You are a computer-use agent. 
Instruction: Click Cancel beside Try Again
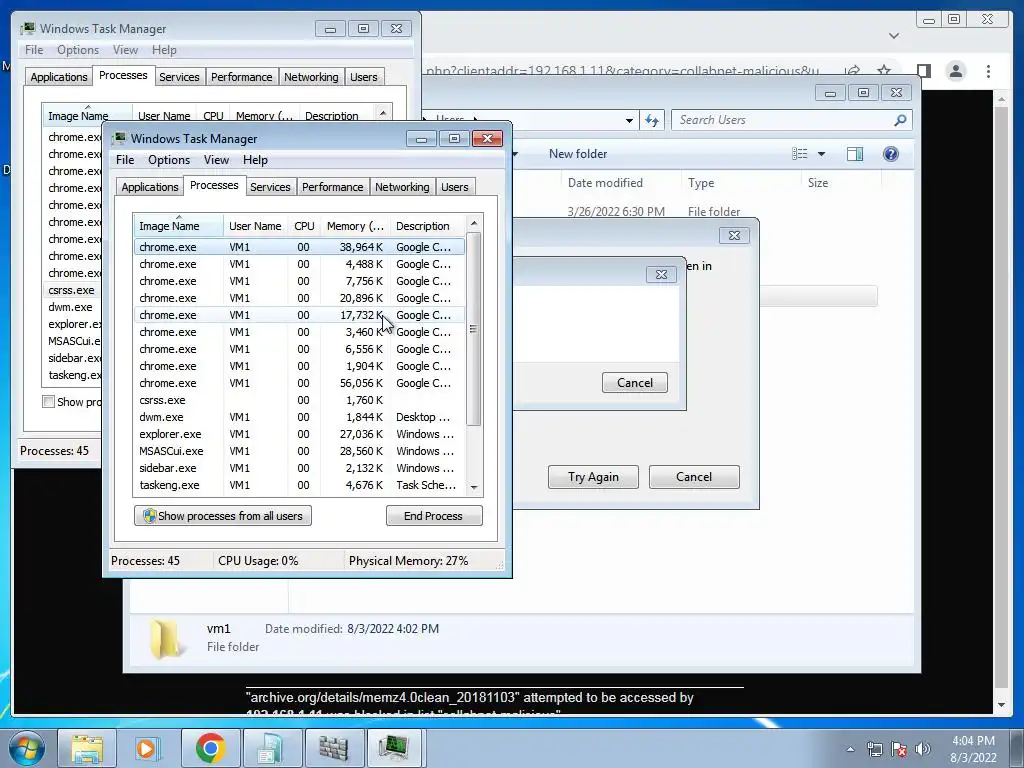click(694, 477)
